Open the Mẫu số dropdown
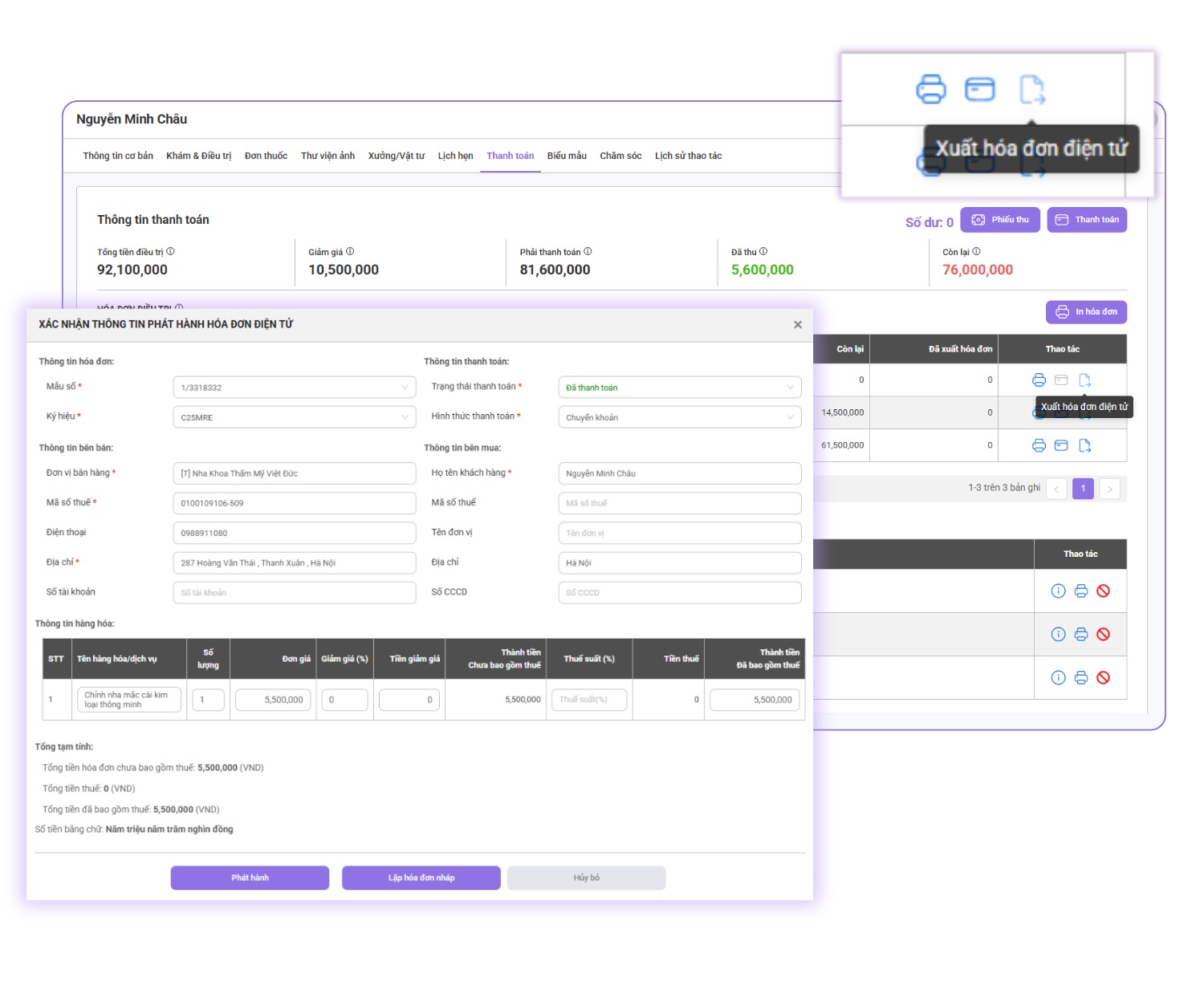 [294, 388]
